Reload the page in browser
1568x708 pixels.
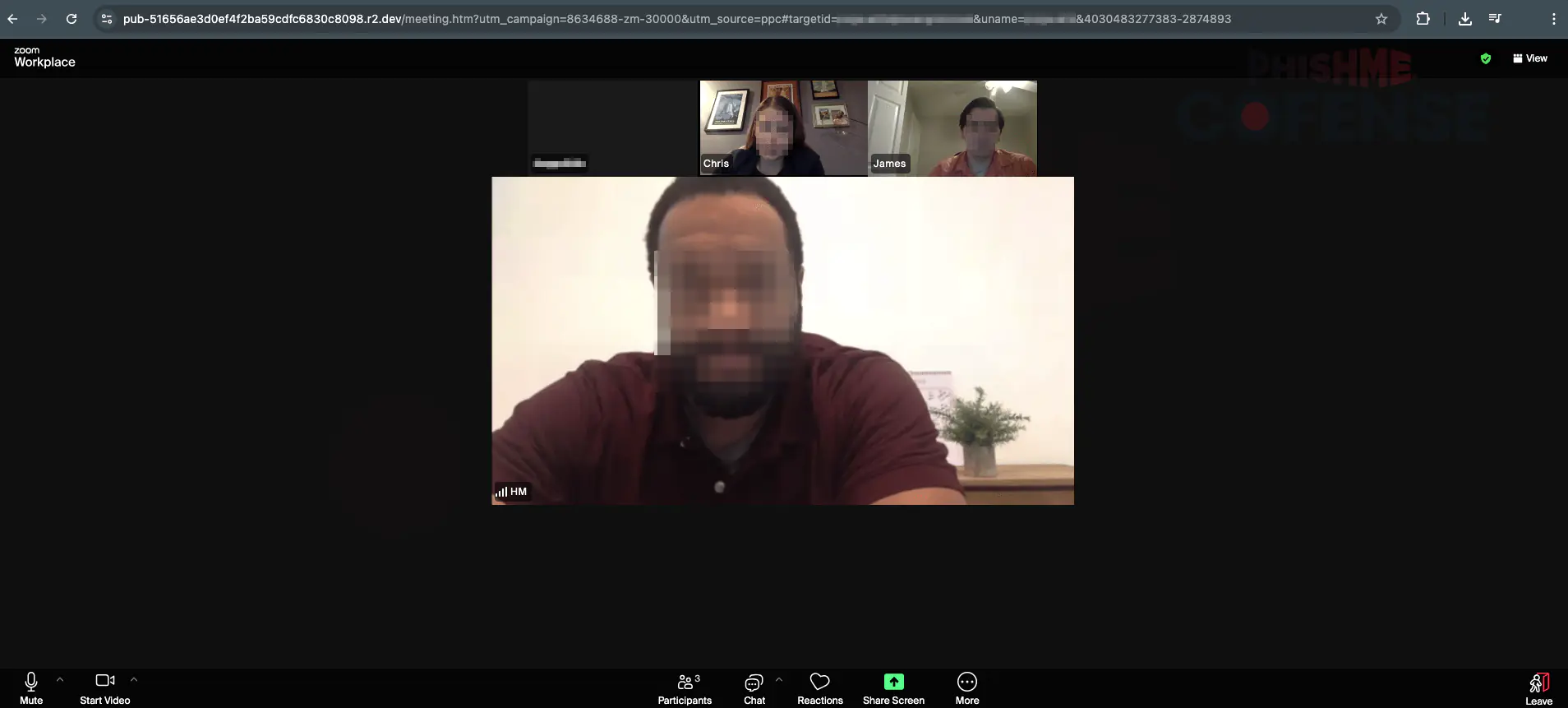point(71,19)
